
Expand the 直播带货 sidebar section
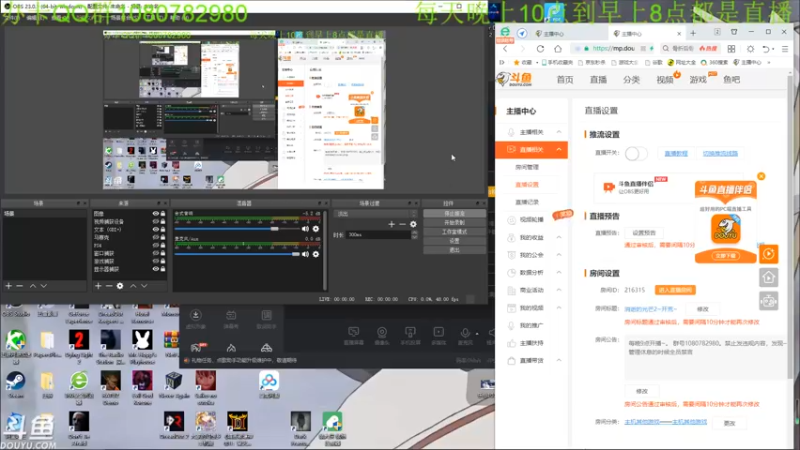pyautogui.click(x=559, y=360)
